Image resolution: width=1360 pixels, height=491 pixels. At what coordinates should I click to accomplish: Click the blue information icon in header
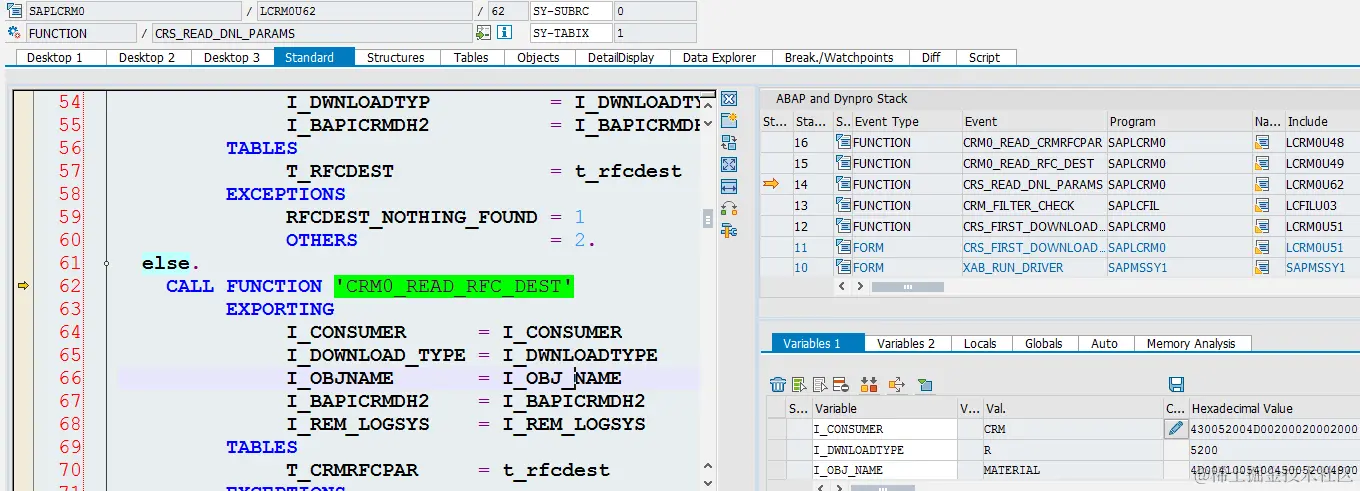(x=505, y=33)
